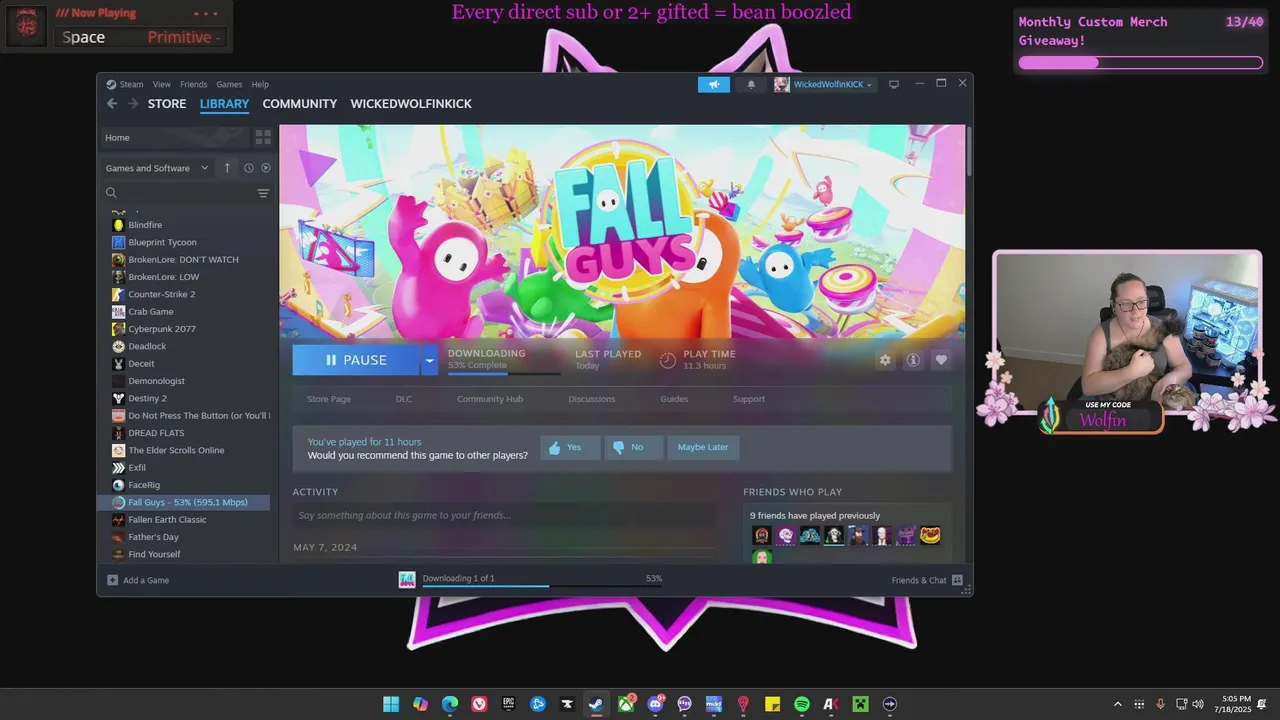Open advanced library filter options icon
The image size is (1280, 720).
(263, 193)
